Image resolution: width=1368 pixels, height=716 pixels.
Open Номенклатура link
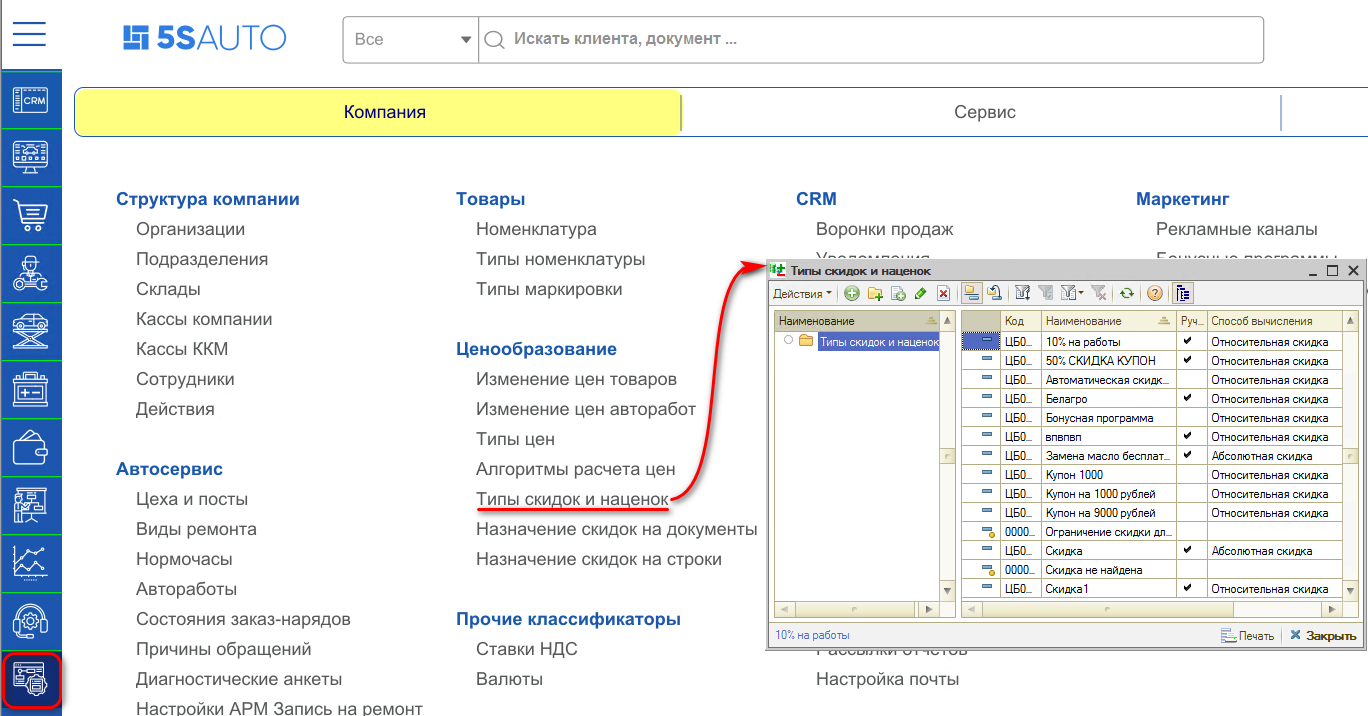coord(536,229)
